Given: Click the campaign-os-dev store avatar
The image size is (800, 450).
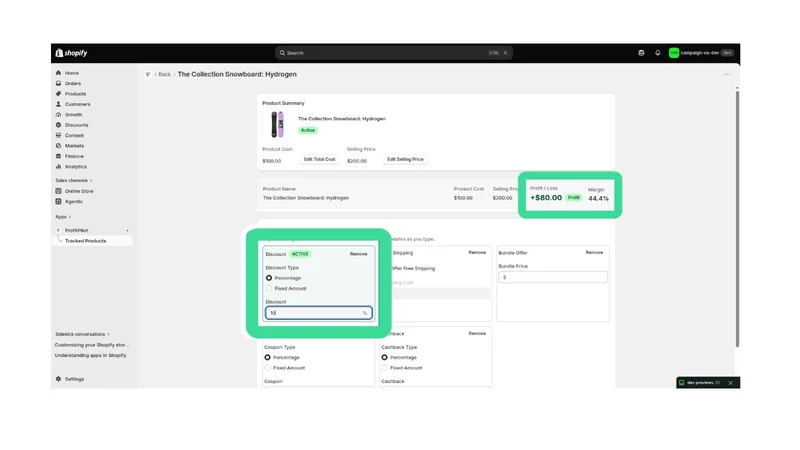Looking at the screenshot, I should (x=674, y=53).
